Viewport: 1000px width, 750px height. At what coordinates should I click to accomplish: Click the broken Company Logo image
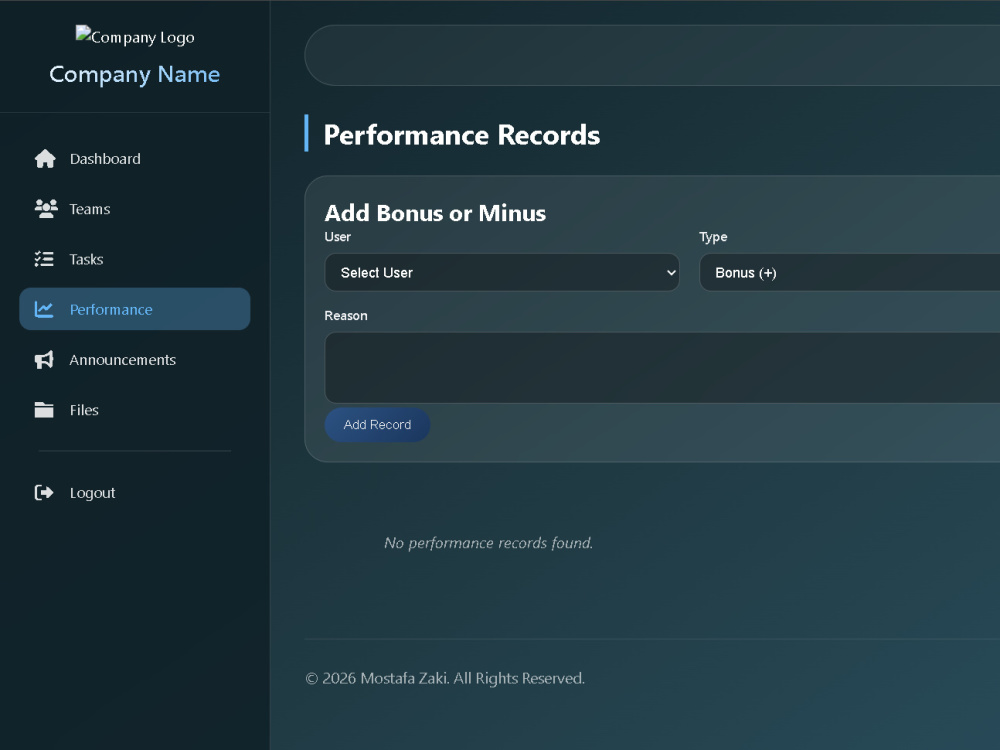click(135, 36)
